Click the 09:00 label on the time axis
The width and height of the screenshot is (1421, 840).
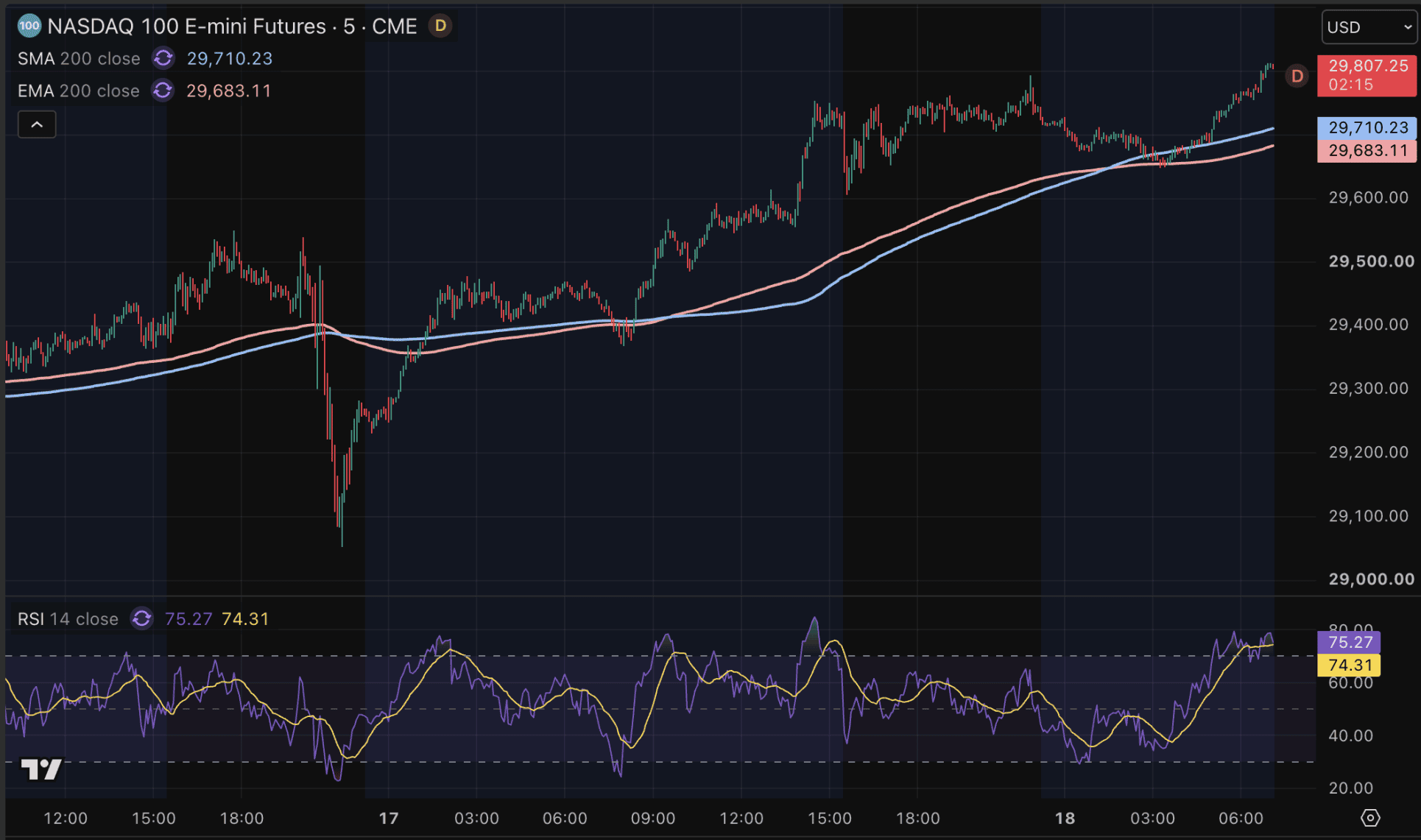653,819
